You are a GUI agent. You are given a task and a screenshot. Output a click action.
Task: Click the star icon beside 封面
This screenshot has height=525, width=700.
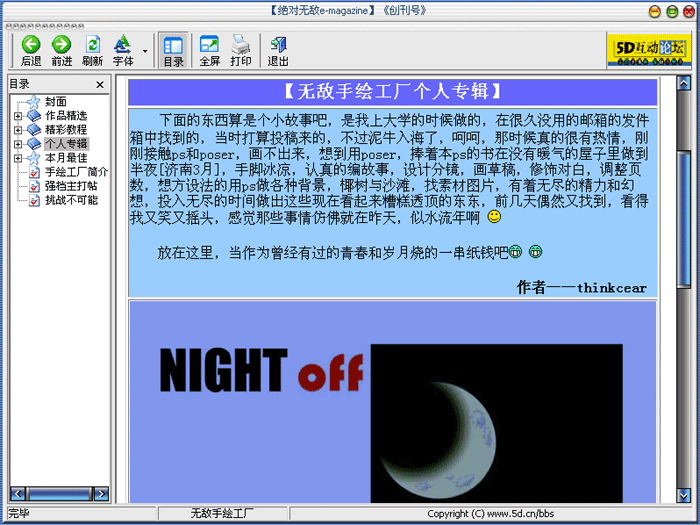(33, 102)
